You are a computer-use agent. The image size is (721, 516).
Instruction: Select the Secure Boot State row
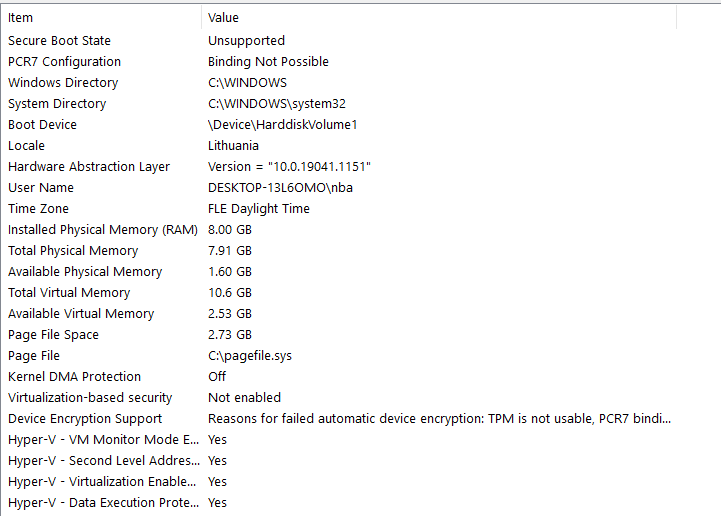click(x=59, y=41)
